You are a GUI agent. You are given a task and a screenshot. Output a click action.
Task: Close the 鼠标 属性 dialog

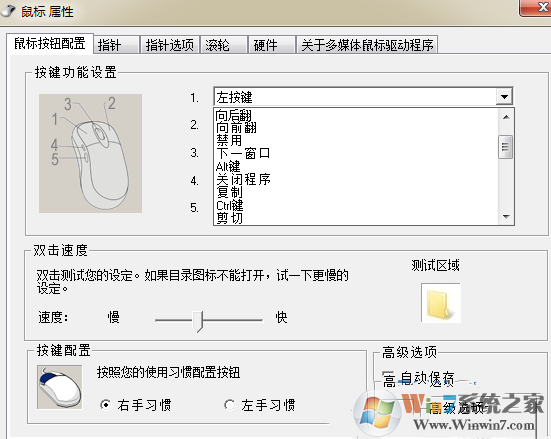tap(537, 7)
